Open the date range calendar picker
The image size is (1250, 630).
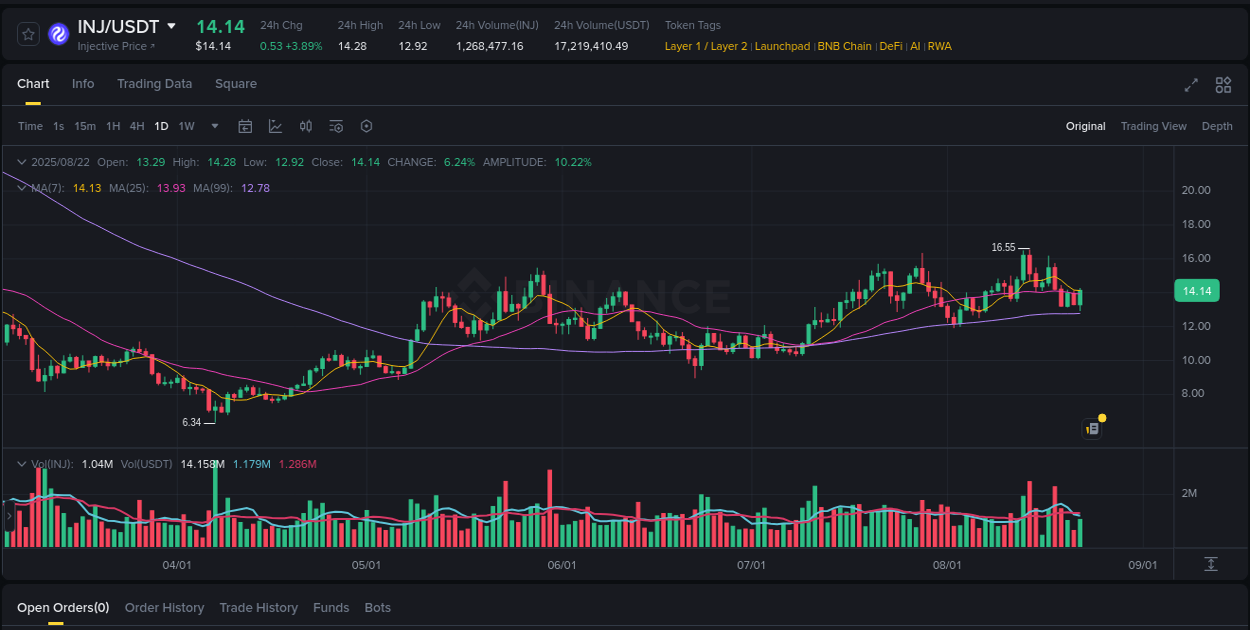coord(245,126)
